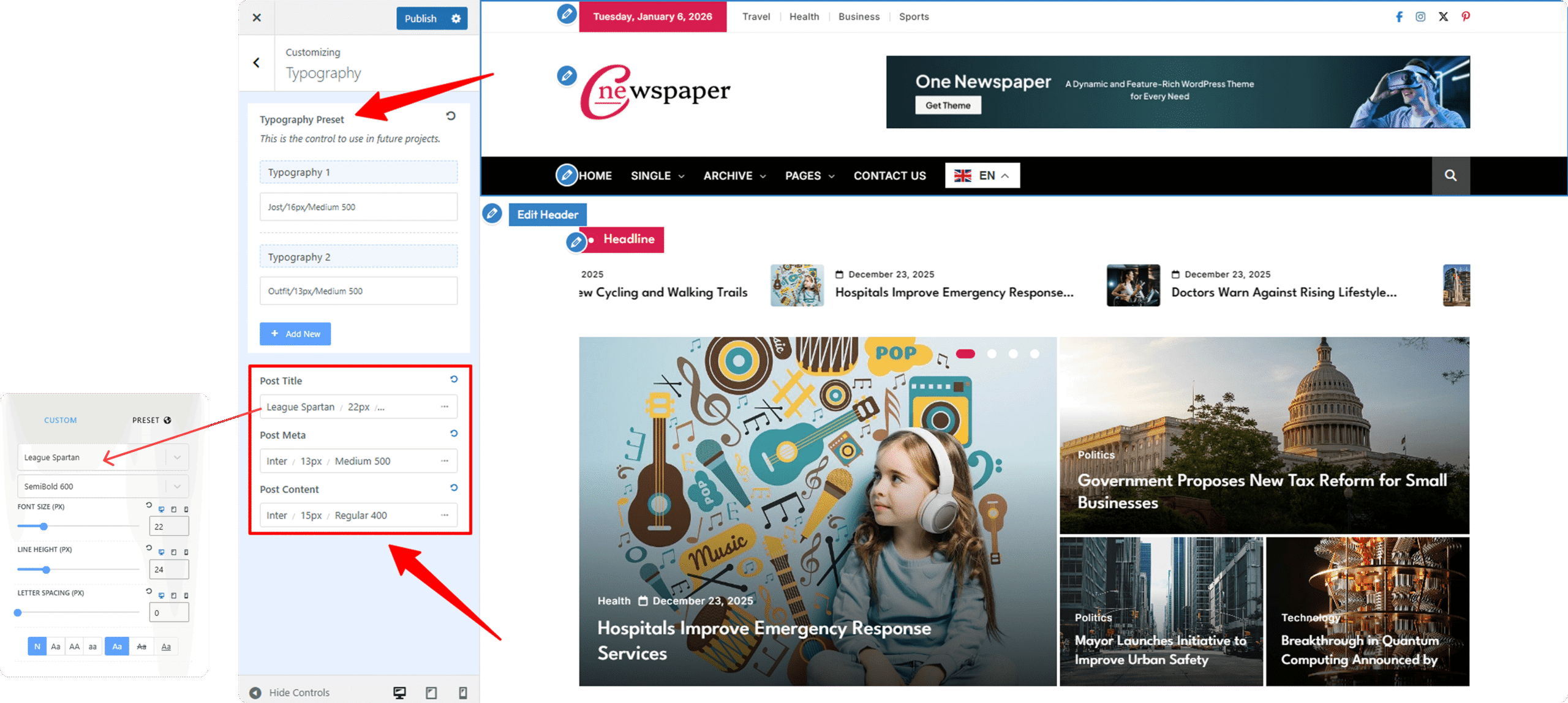Click the Post Title reset icon

454,380
